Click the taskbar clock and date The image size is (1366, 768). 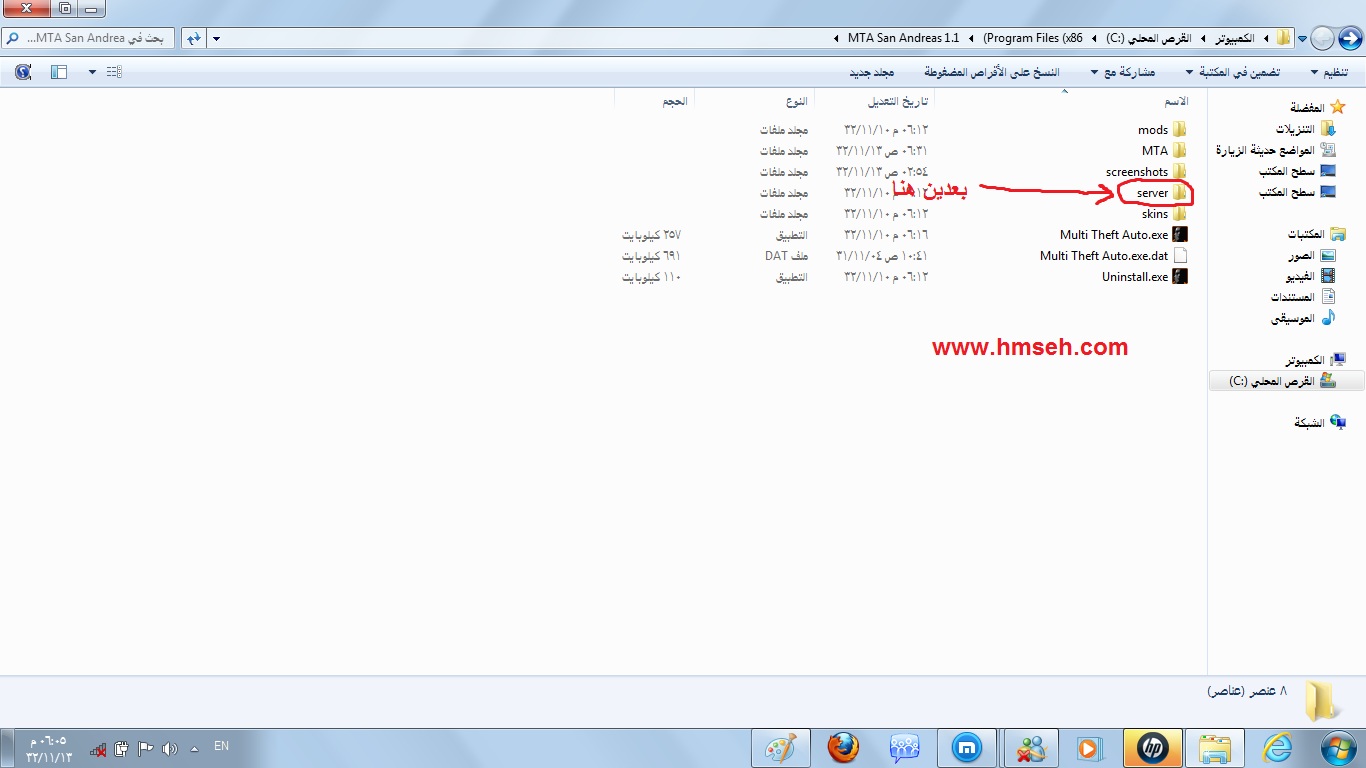51,748
